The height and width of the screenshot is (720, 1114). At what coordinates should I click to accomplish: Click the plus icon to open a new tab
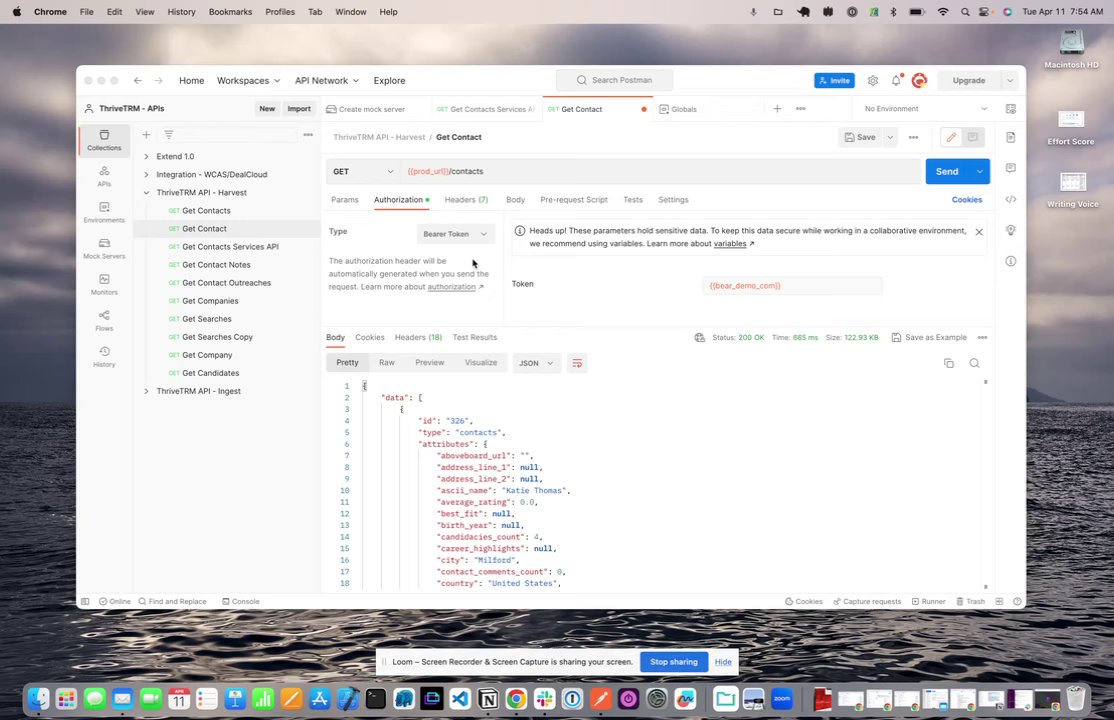(x=777, y=109)
